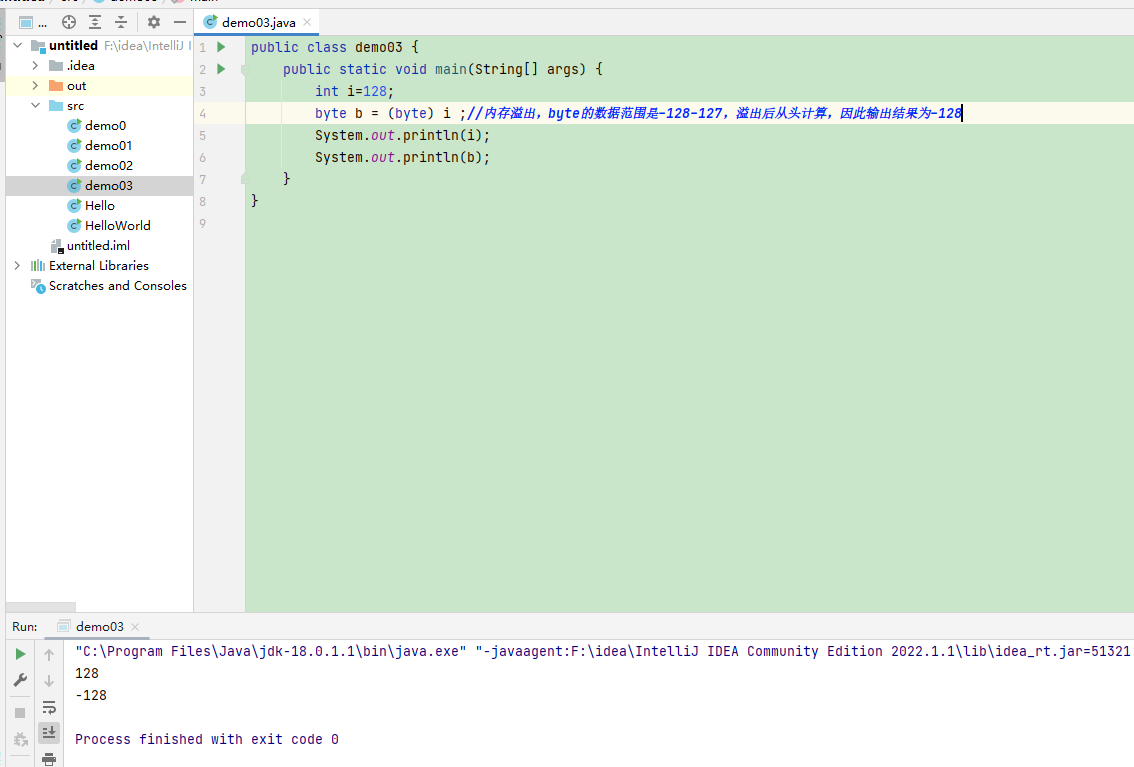Click the fold end marker on line 7
The width and height of the screenshot is (1134, 767).
click(x=245, y=179)
